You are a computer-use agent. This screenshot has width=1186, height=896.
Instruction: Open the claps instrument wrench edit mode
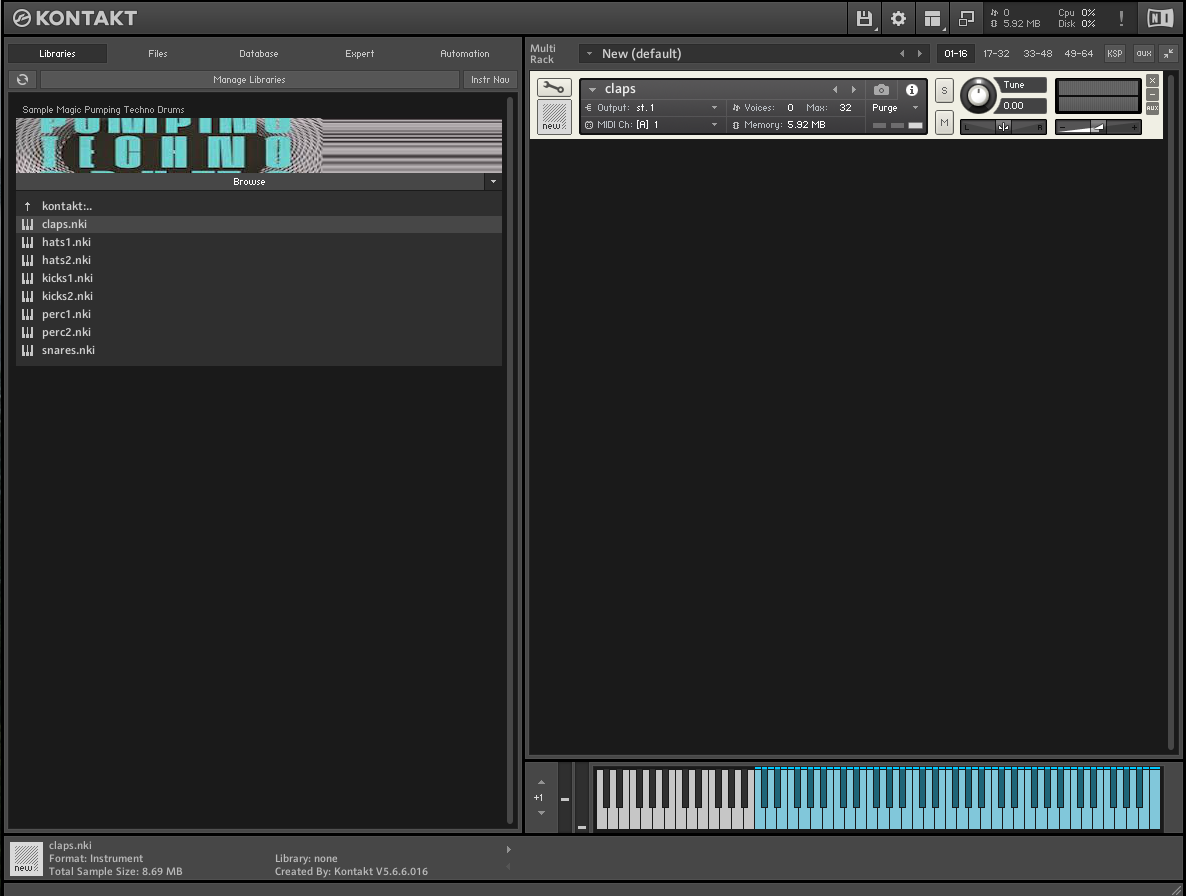pos(554,88)
